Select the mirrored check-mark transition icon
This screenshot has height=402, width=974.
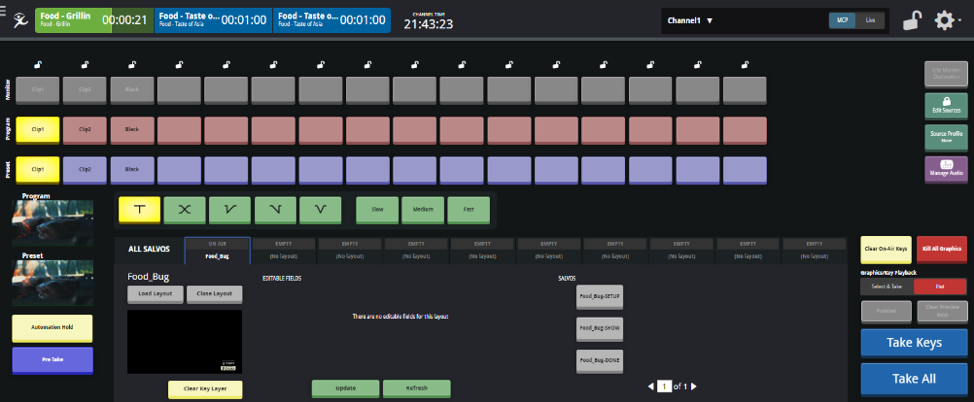click(275, 210)
